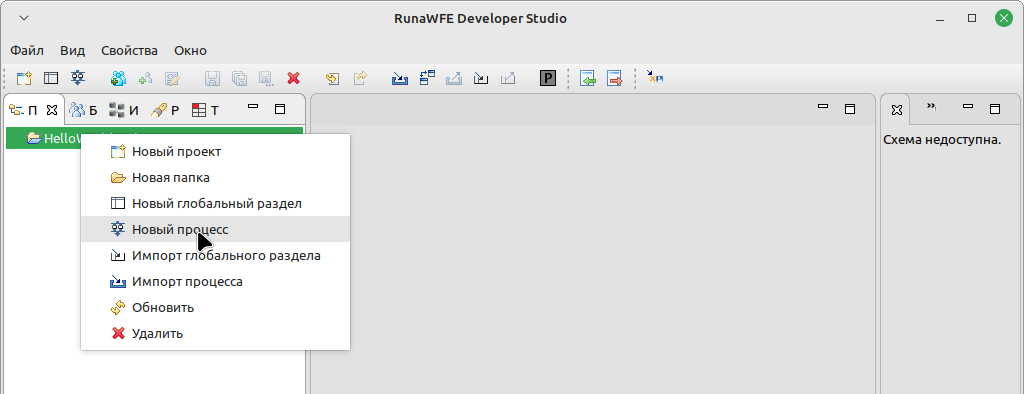
Task: Click the XPI toolbar icon
Action: [655, 78]
